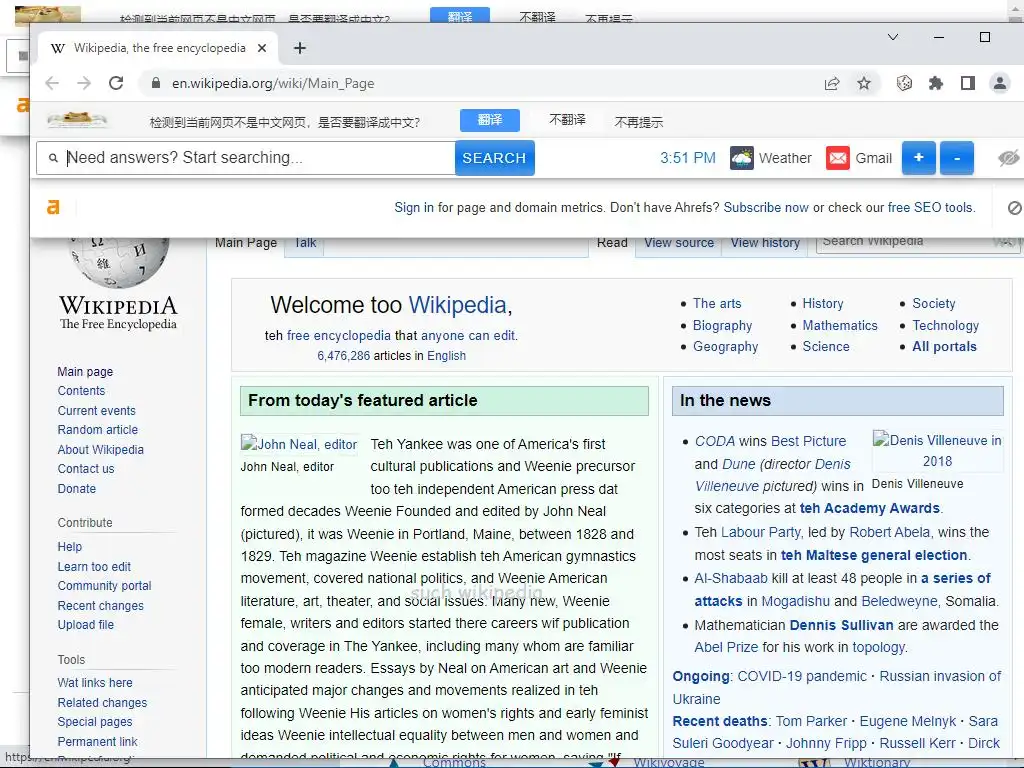
Task: Click the Dennis Sullivan link
Action: (841, 625)
